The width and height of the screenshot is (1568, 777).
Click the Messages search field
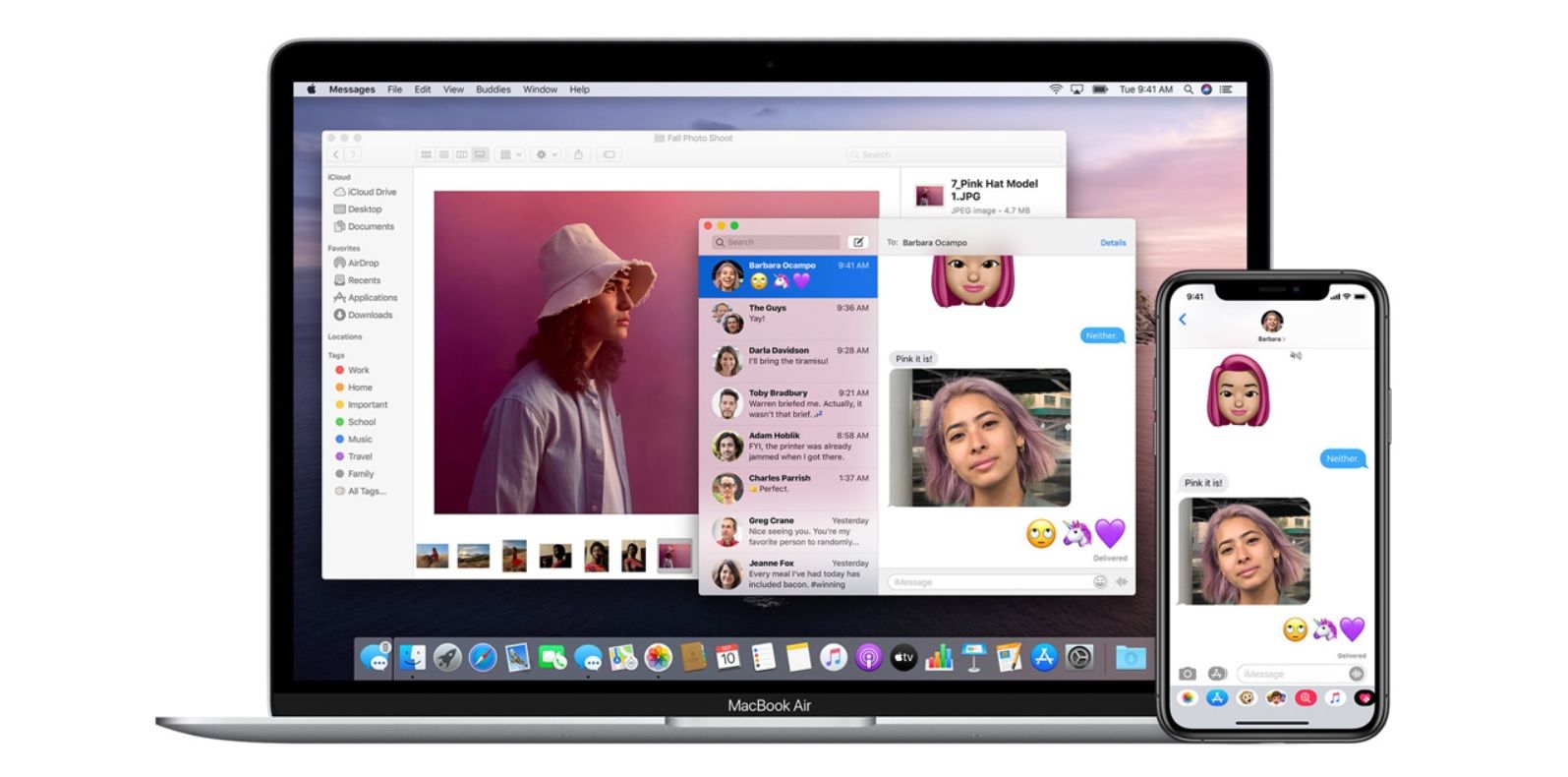[x=777, y=242]
